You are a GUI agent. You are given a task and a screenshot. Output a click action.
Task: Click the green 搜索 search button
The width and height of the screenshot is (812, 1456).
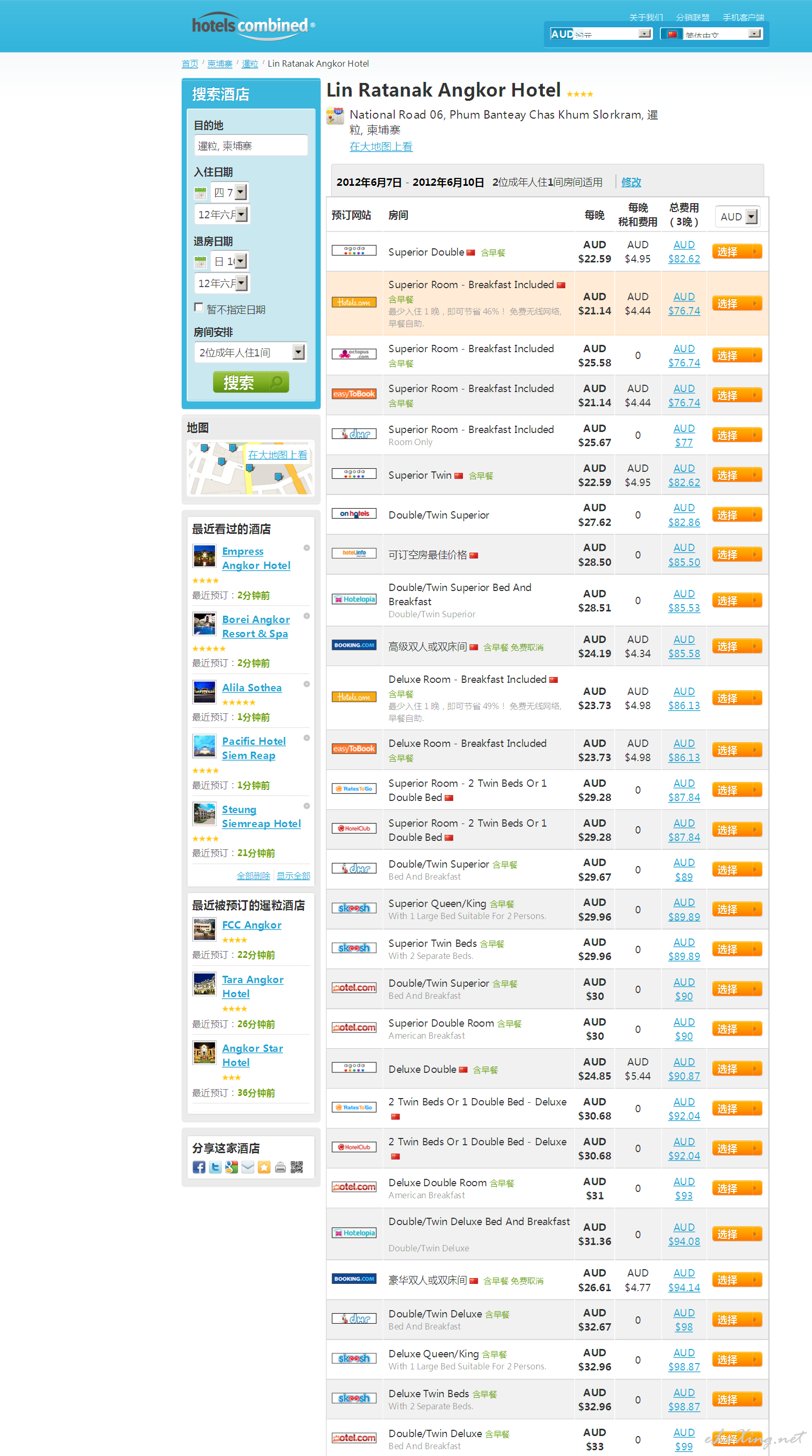click(251, 382)
